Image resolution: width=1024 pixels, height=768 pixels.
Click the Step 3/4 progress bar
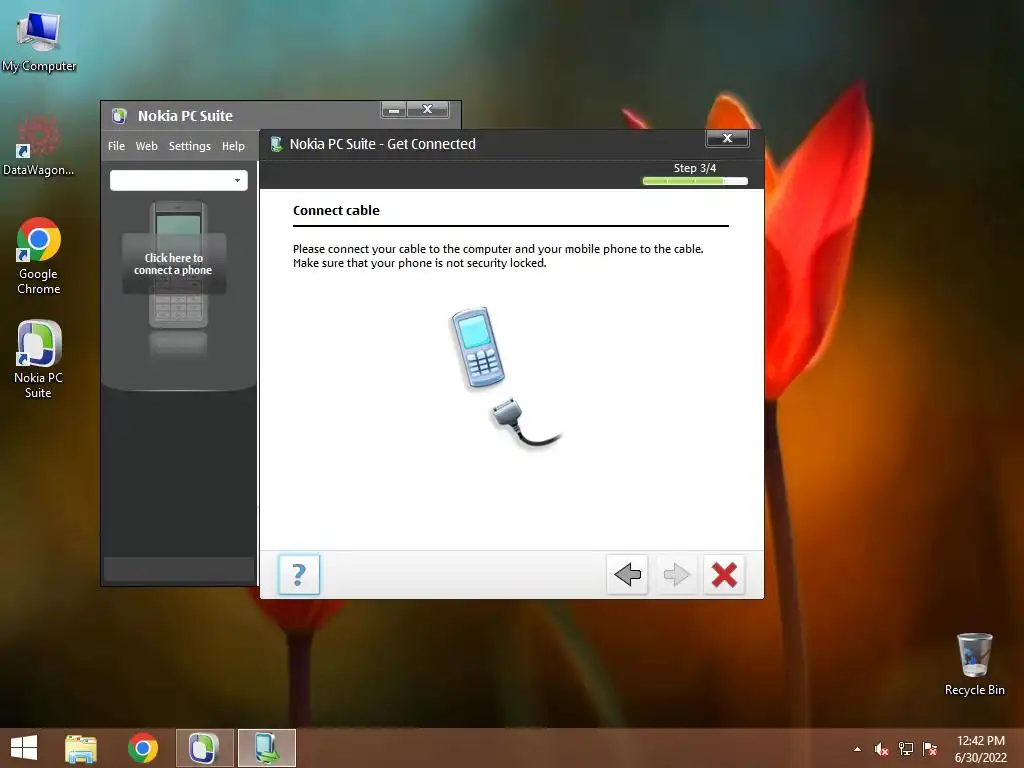point(695,182)
